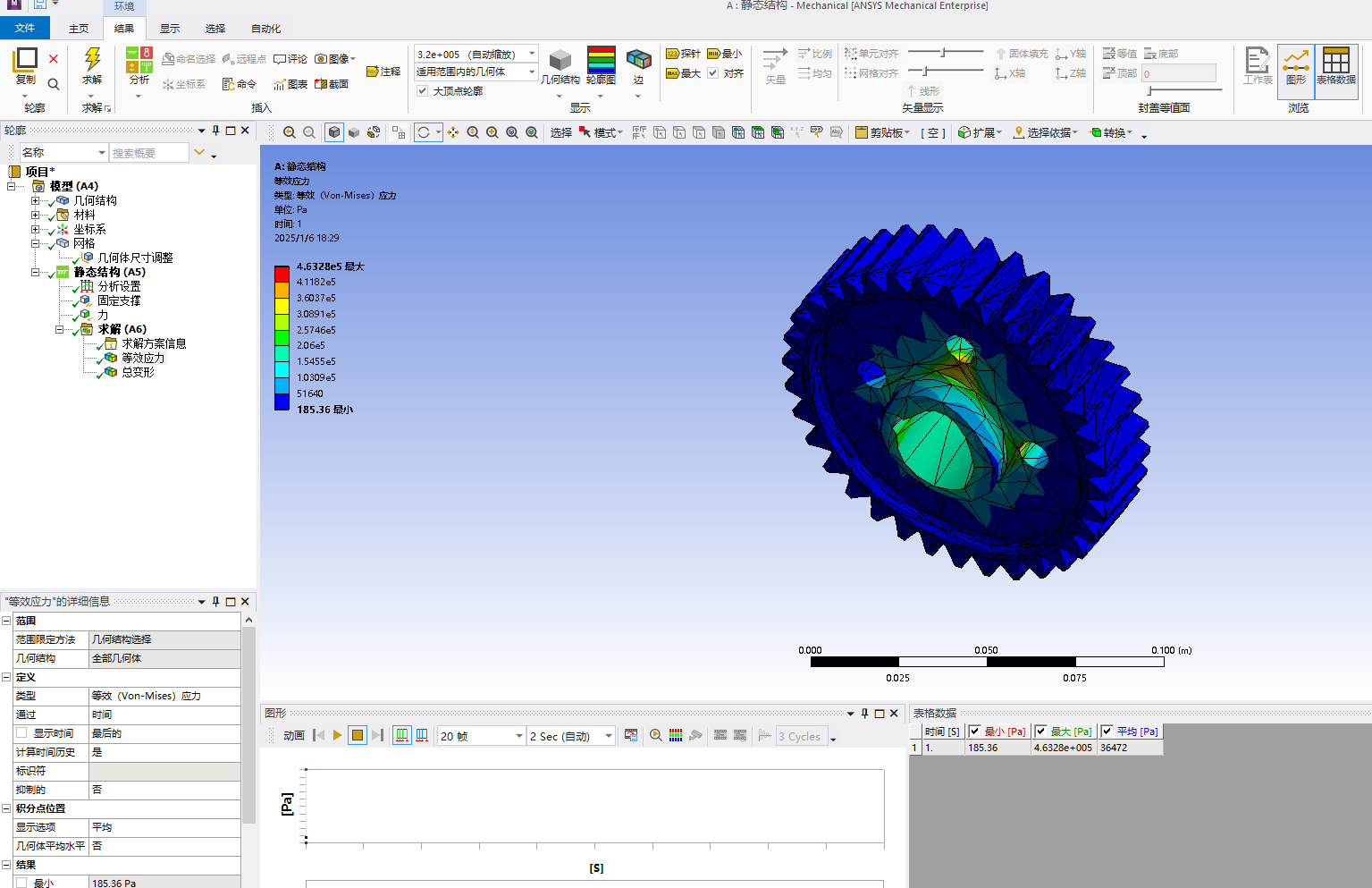The height and width of the screenshot is (888, 1372).
Task: Switch to the 主页 (Home) ribbon tab
Action: tap(79, 29)
